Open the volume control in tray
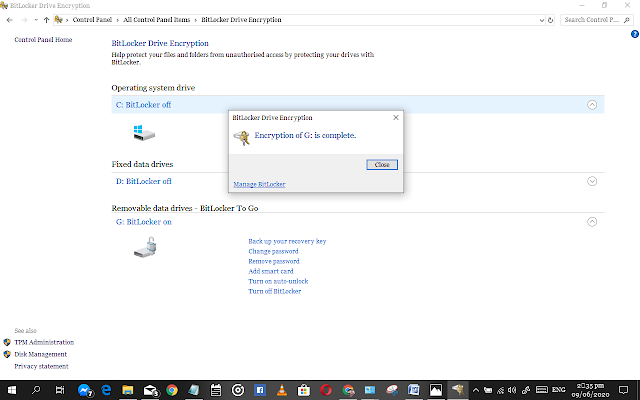Image resolution: width=640 pixels, height=400 pixels. pyautogui.click(x=512, y=390)
